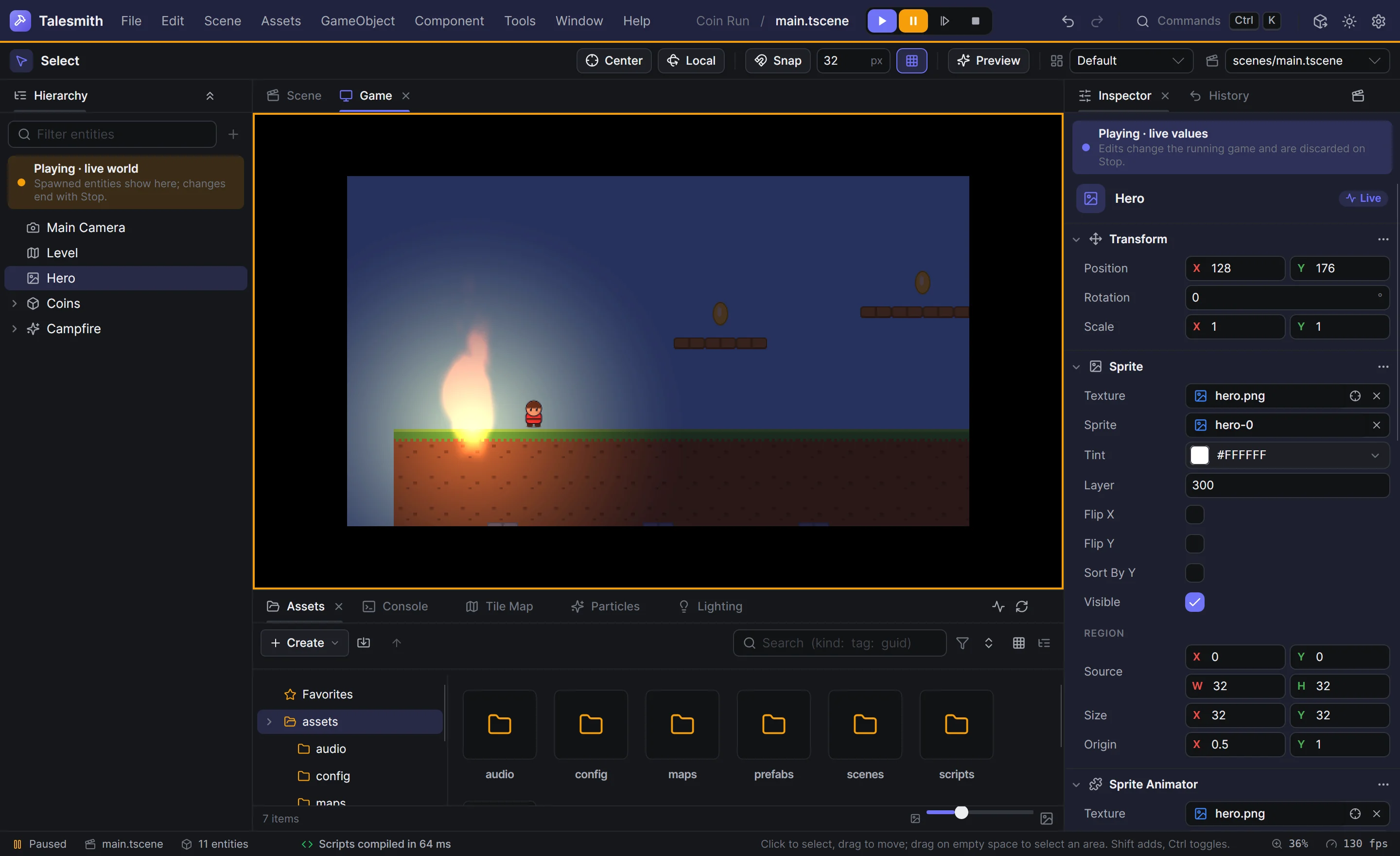Collapse all in Hierarchy panel

(210, 96)
